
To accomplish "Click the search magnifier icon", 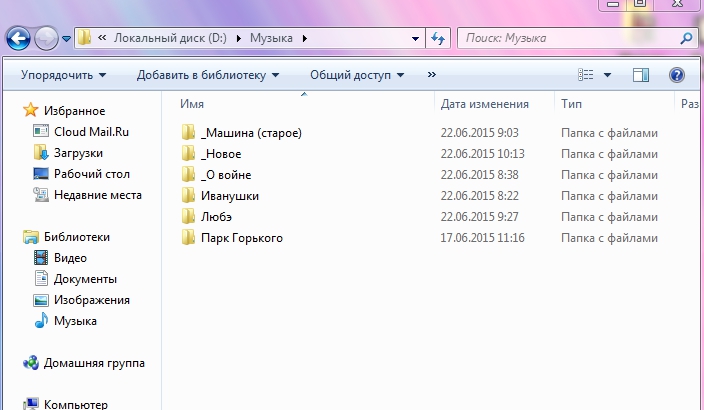I will (686, 39).
